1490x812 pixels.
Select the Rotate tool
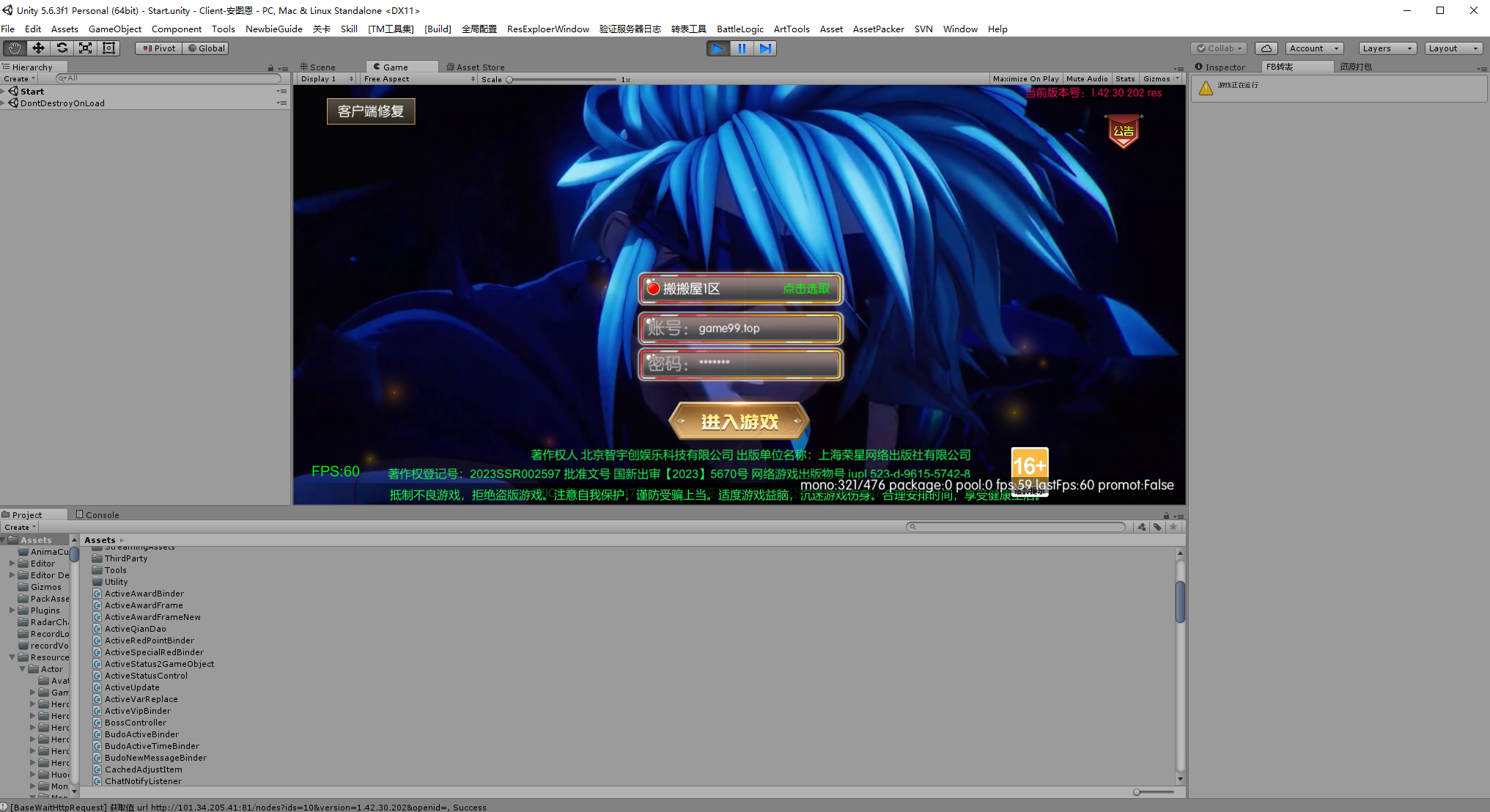[x=62, y=48]
